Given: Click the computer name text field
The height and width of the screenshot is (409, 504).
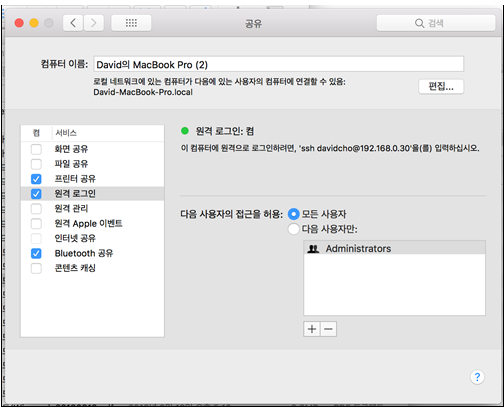Looking at the screenshot, I should click(x=278, y=64).
